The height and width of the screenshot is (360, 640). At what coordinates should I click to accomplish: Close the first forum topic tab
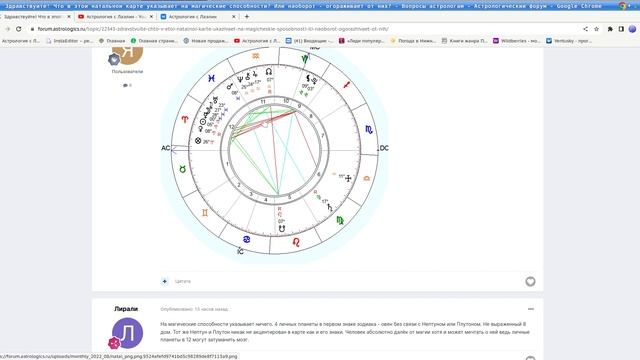(x=69, y=17)
